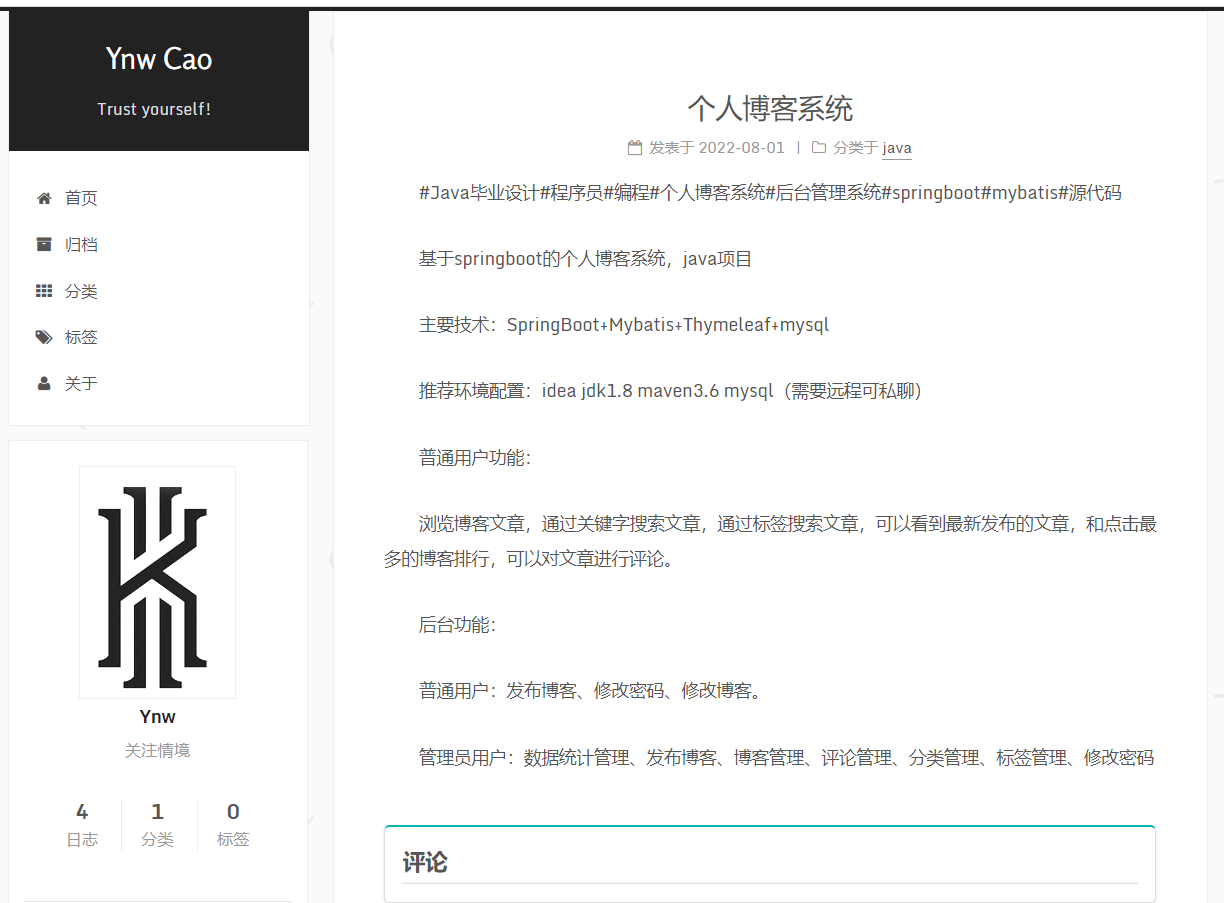Click the 关注情境 description text
The height and width of the screenshot is (903, 1224).
157,750
